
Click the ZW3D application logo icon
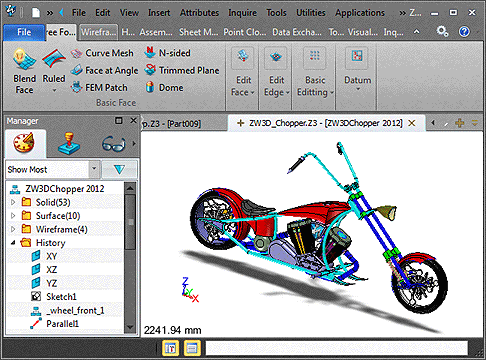[11, 11]
